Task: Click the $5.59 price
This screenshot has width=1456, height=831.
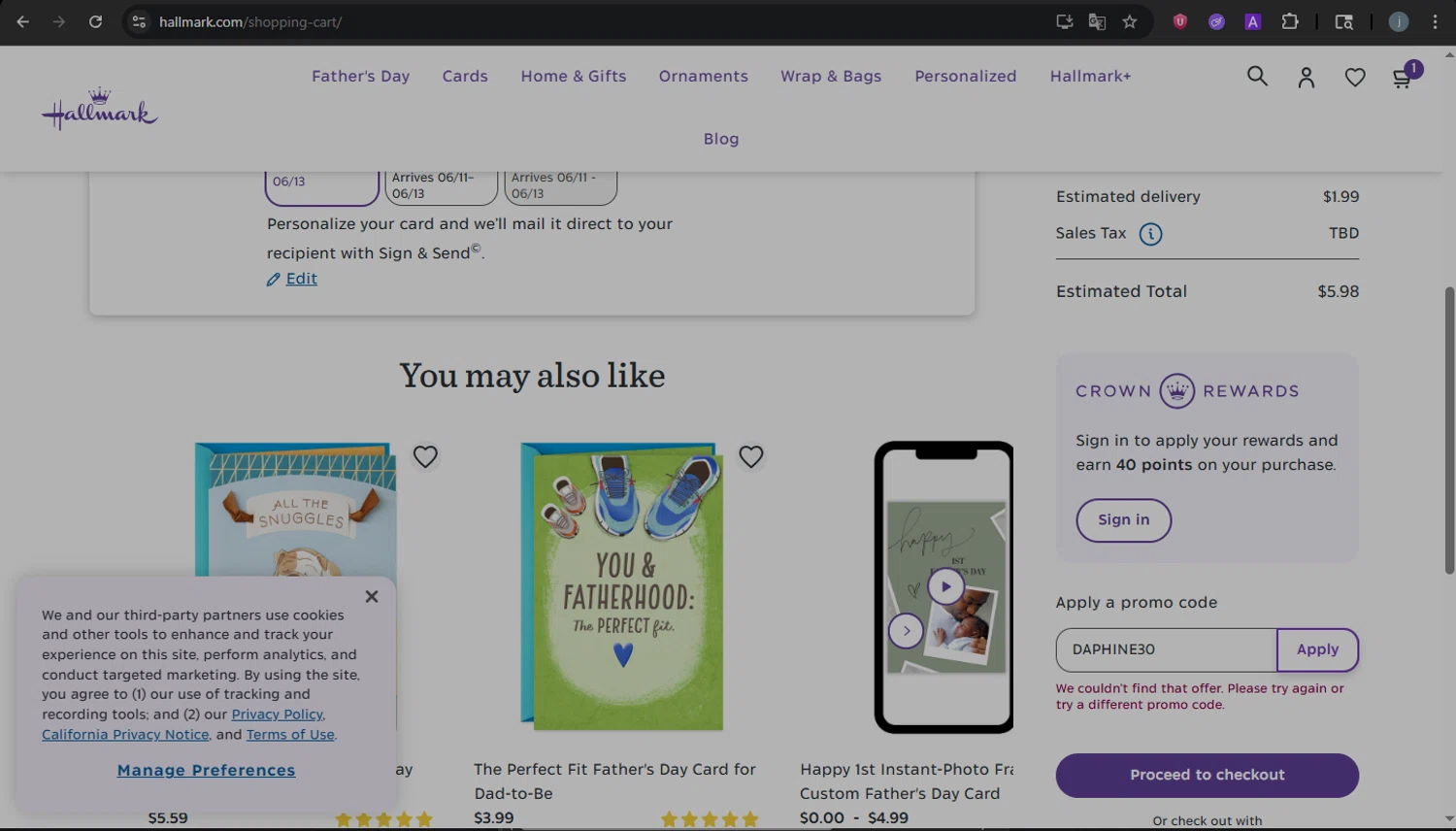Action: 168,818
